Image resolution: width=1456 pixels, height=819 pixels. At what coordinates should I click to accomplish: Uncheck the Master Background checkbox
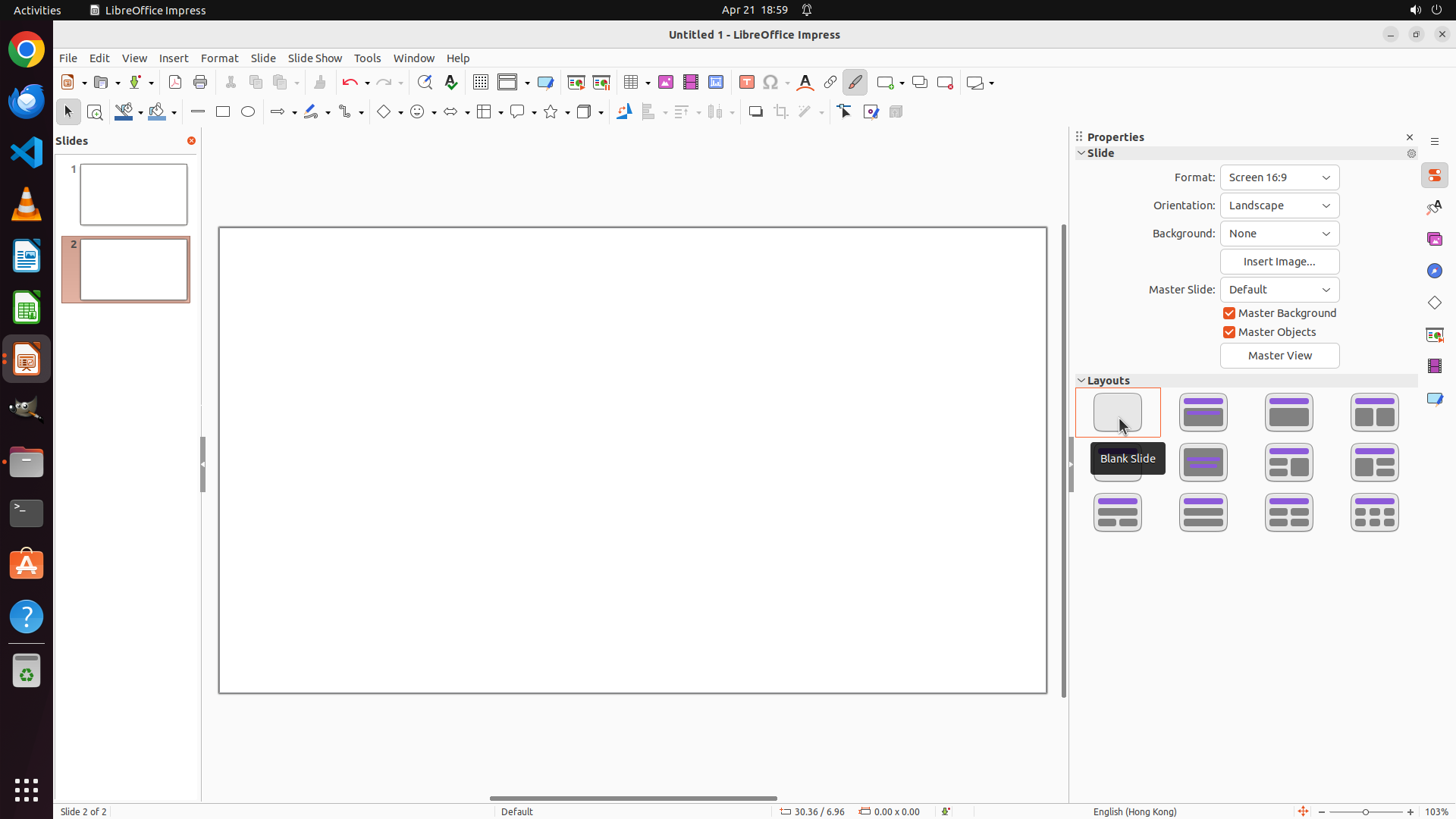1229,313
